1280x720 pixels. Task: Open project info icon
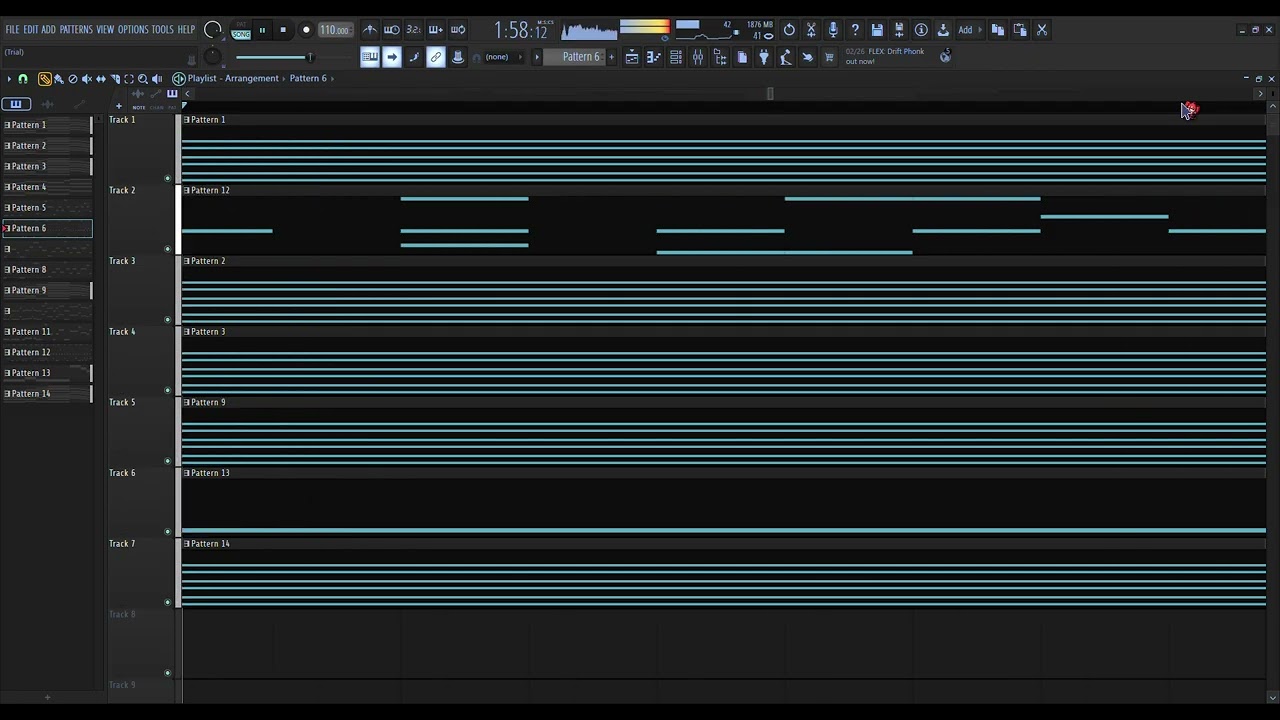pos(921,30)
